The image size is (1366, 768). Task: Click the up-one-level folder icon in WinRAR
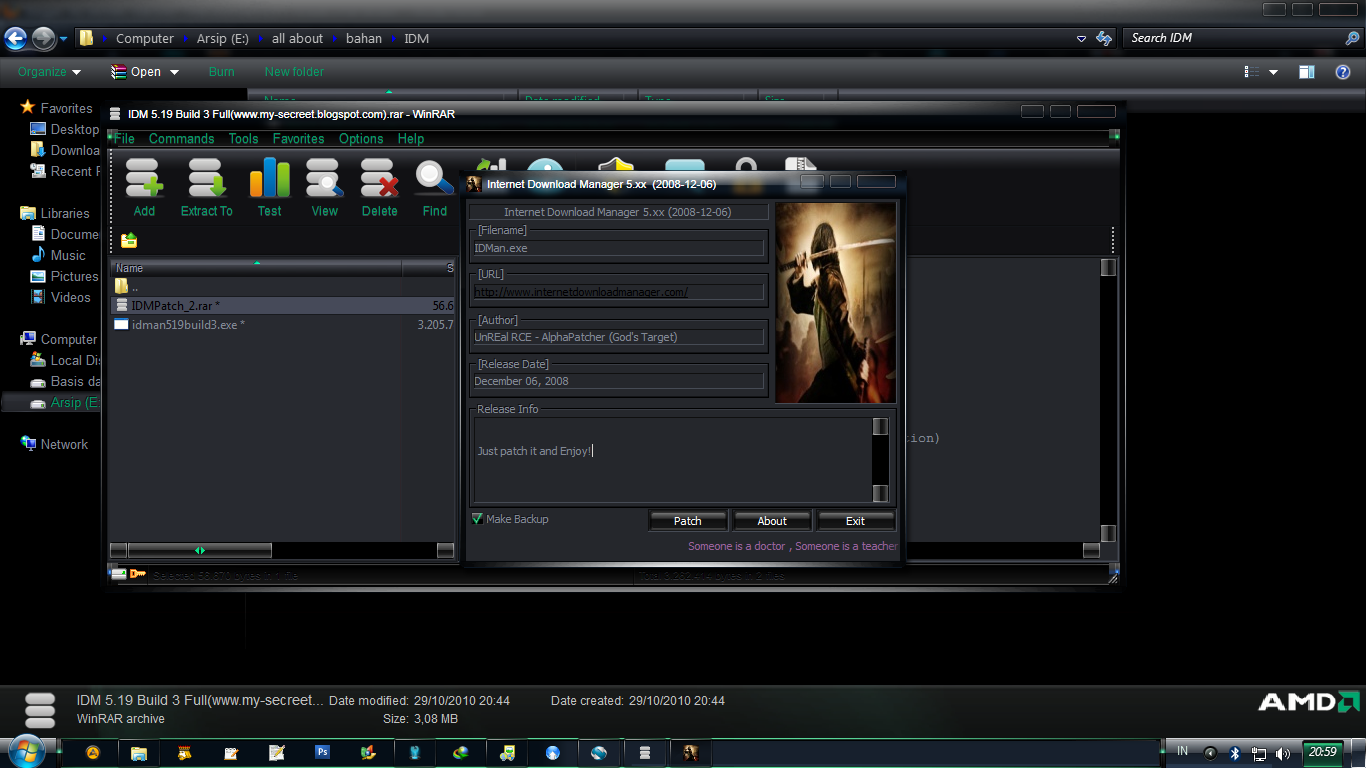129,240
